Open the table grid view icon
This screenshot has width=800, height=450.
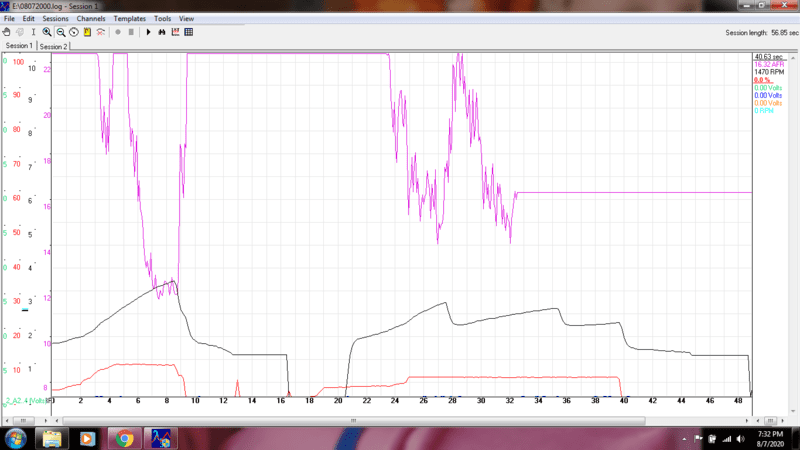click(x=189, y=32)
